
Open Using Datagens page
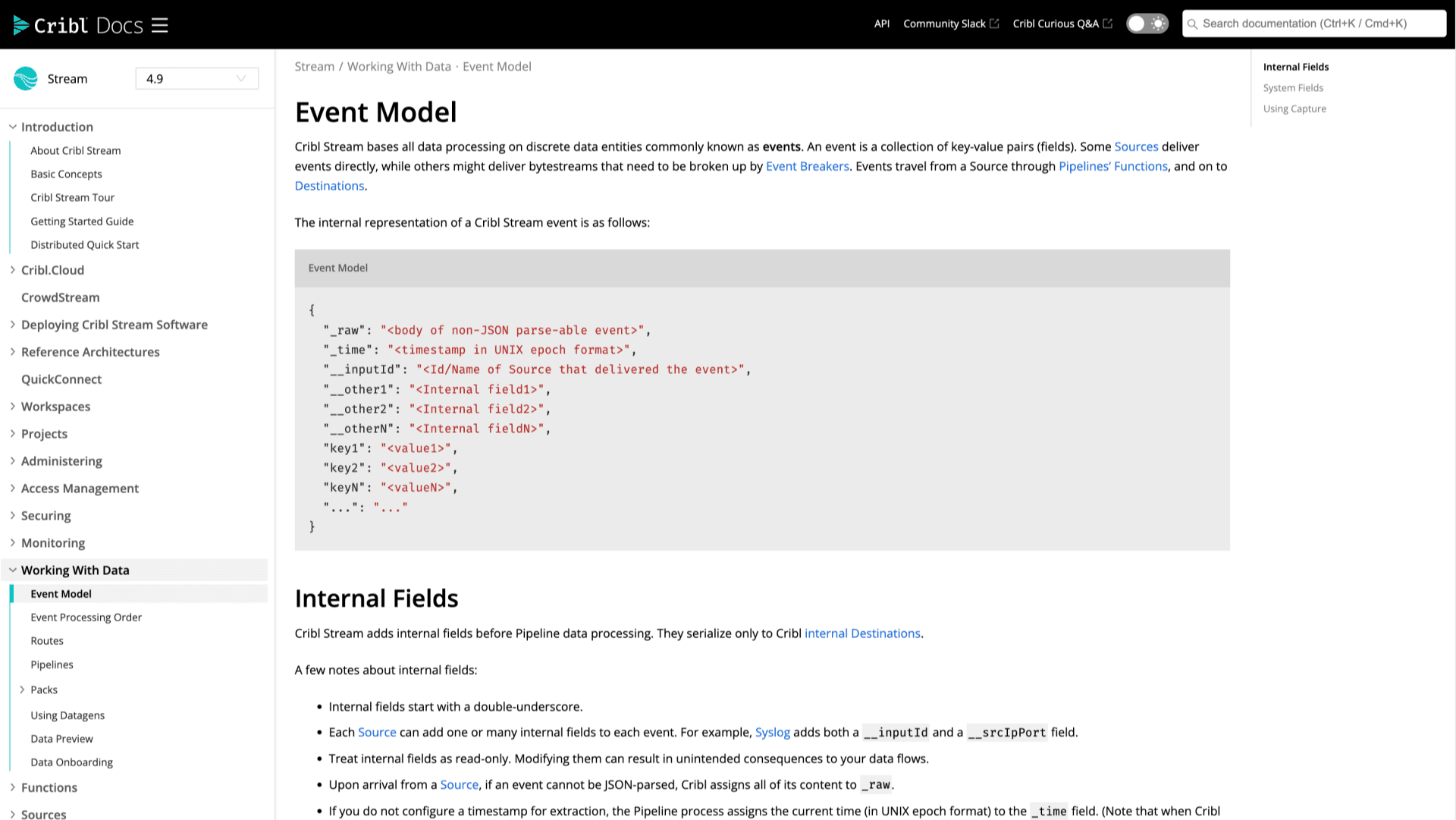click(67, 715)
